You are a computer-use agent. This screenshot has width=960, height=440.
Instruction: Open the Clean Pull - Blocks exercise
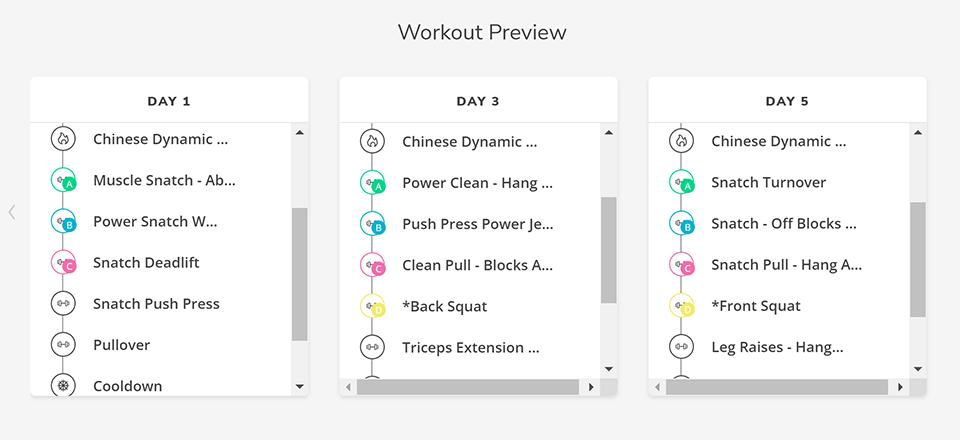(x=478, y=265)
